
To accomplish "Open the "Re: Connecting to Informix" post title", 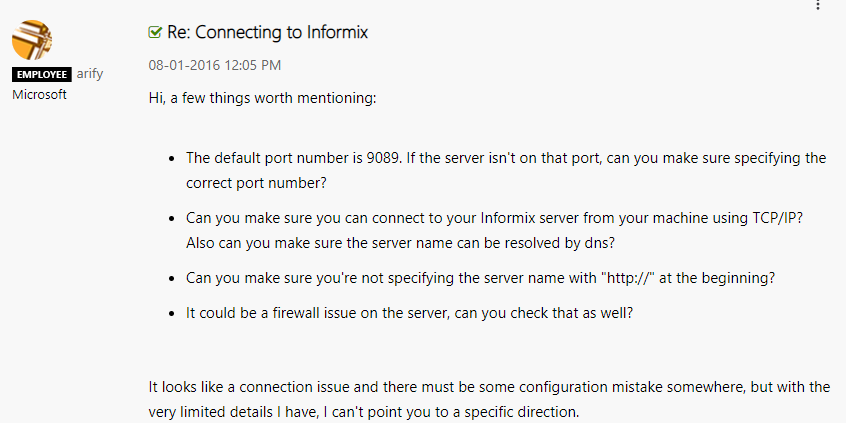I will point(268,32).
